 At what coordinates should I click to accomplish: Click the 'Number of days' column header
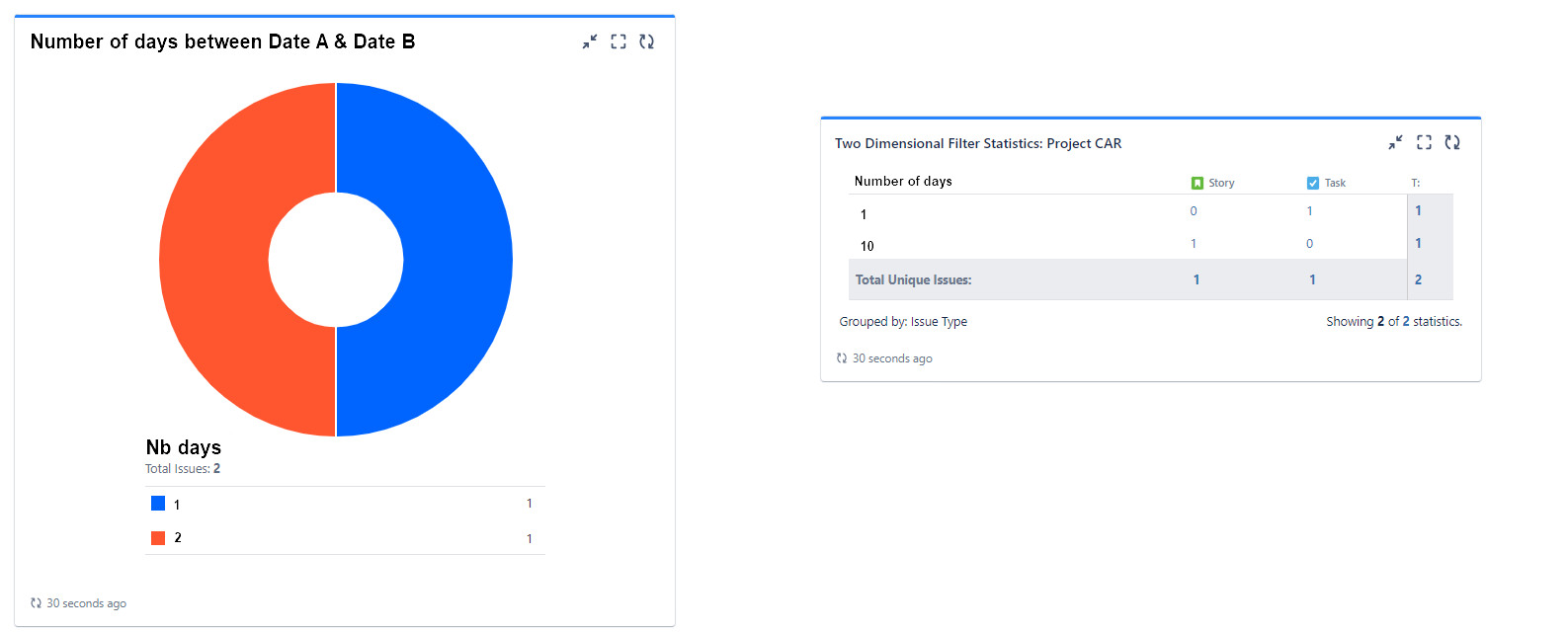903,181
